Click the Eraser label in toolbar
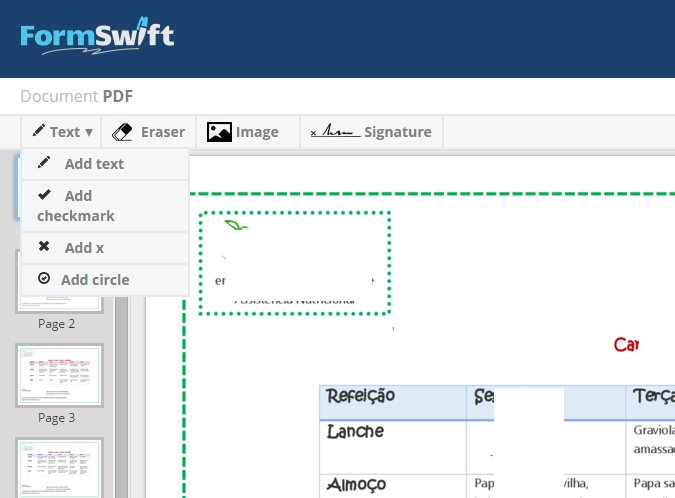 tap(162, 132)
